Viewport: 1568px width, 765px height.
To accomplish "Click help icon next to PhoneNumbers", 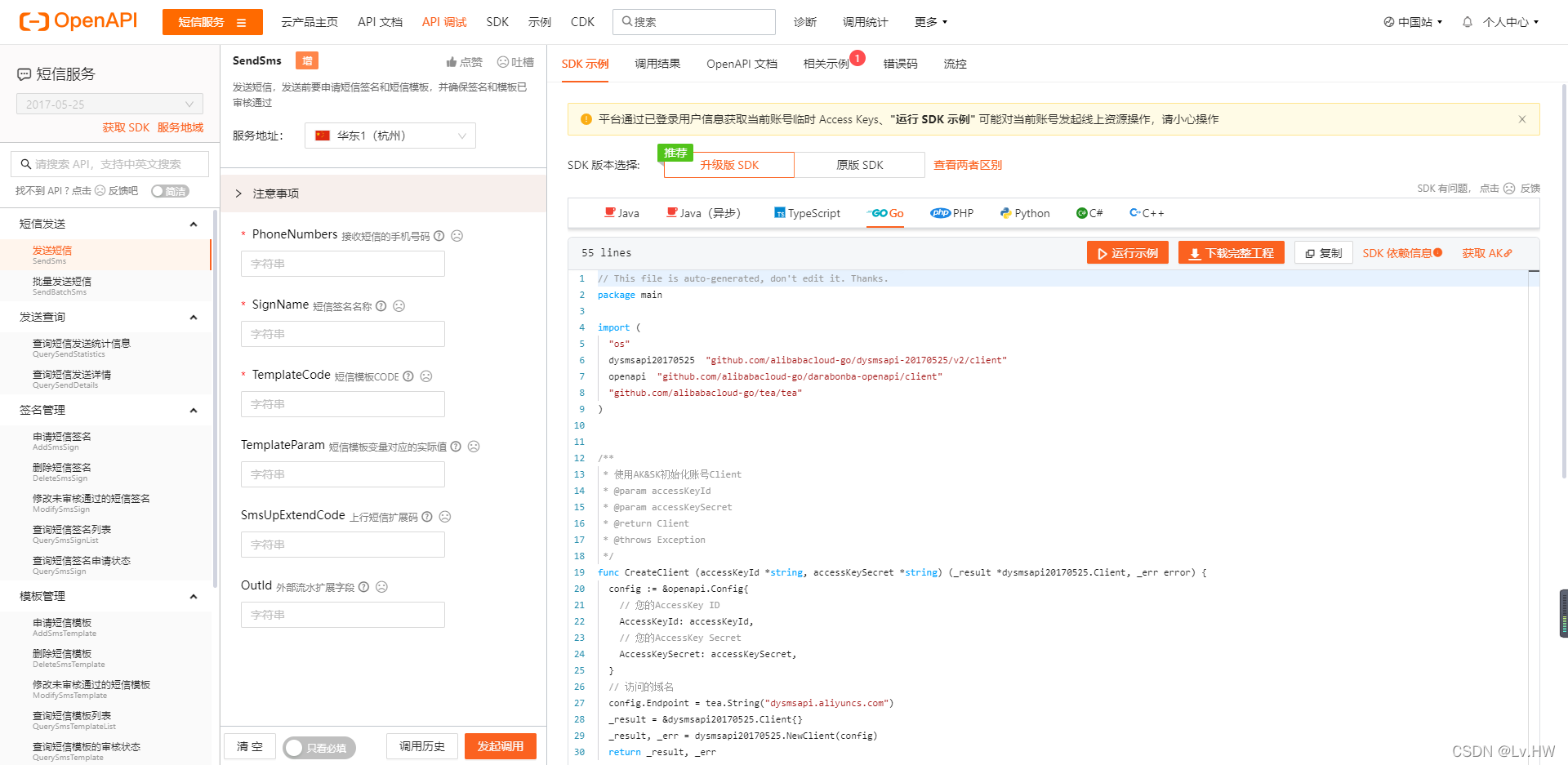I will pyautogui.click(x=439, y=236).
